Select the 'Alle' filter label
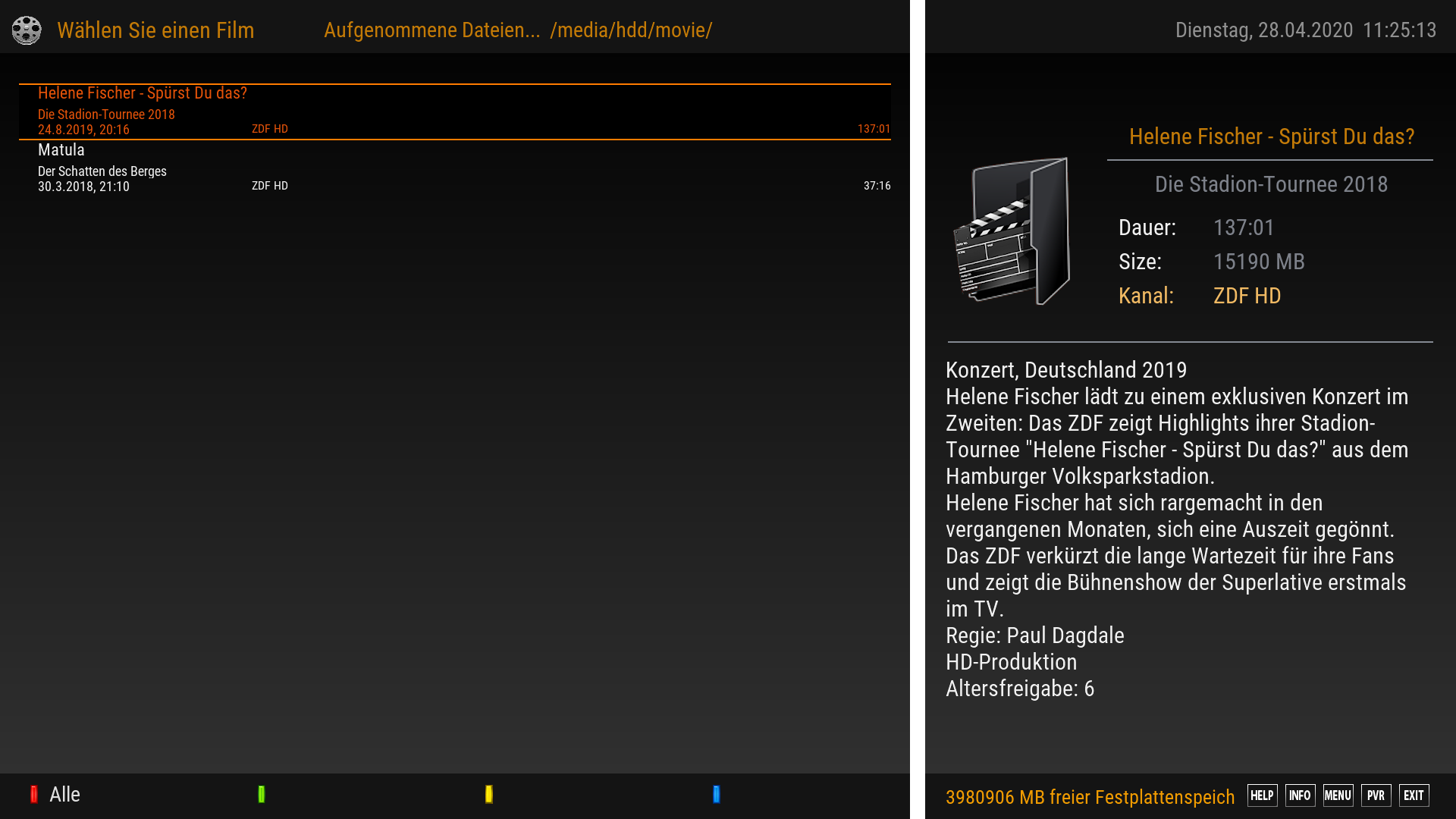This screenshot has width=1456, height=819. tap(64, 794)
